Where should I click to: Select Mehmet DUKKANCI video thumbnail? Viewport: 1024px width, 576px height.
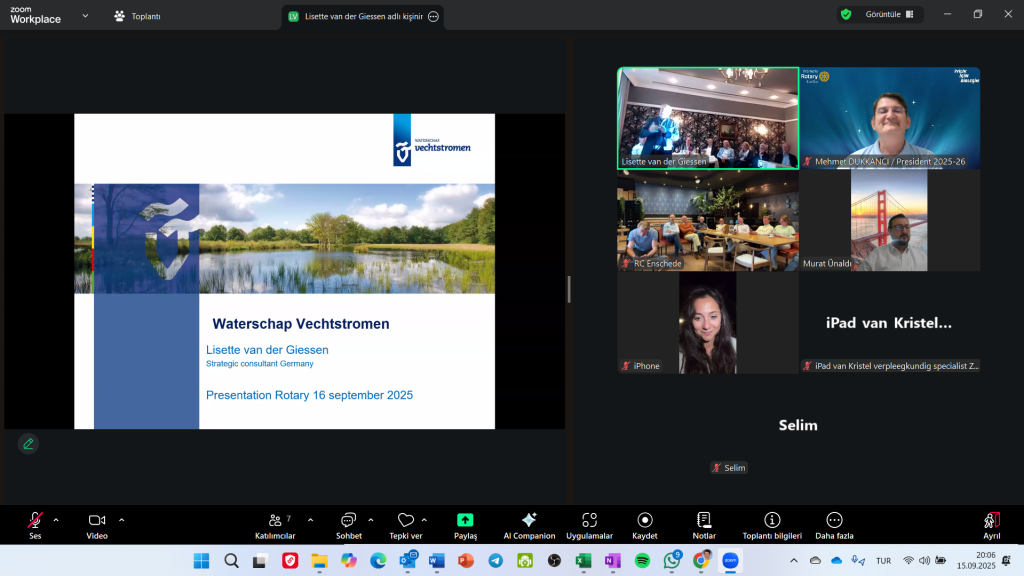890,118
